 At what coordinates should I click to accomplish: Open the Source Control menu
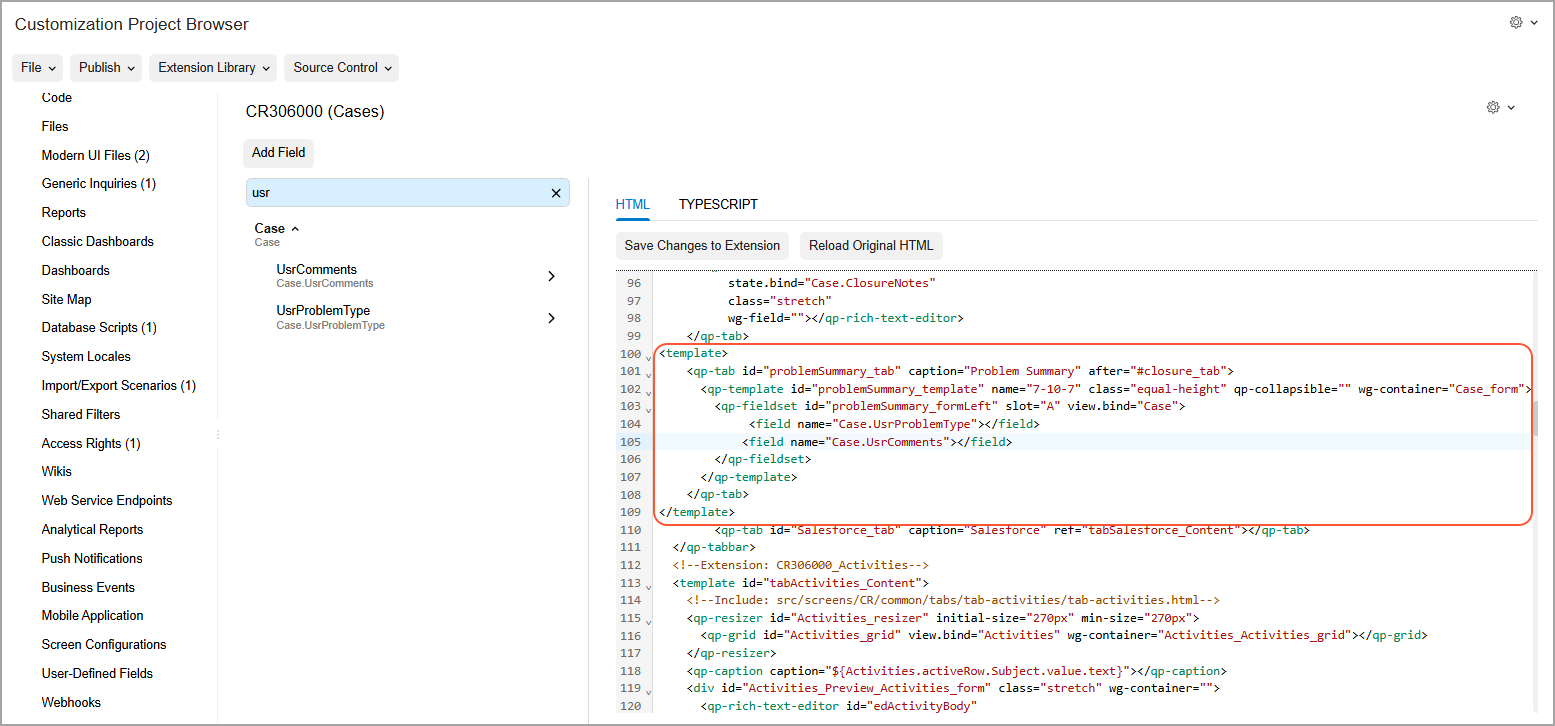[342, 68]
